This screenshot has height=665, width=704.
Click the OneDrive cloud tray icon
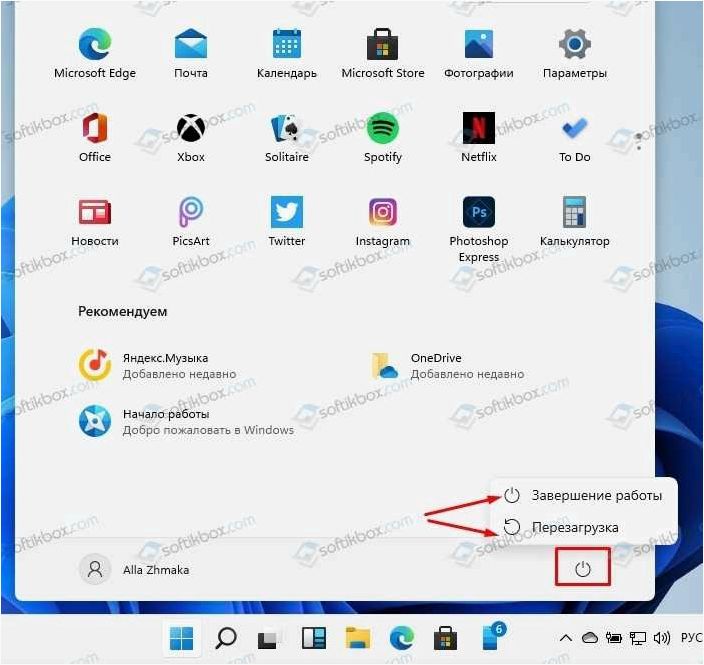(590, 638)
